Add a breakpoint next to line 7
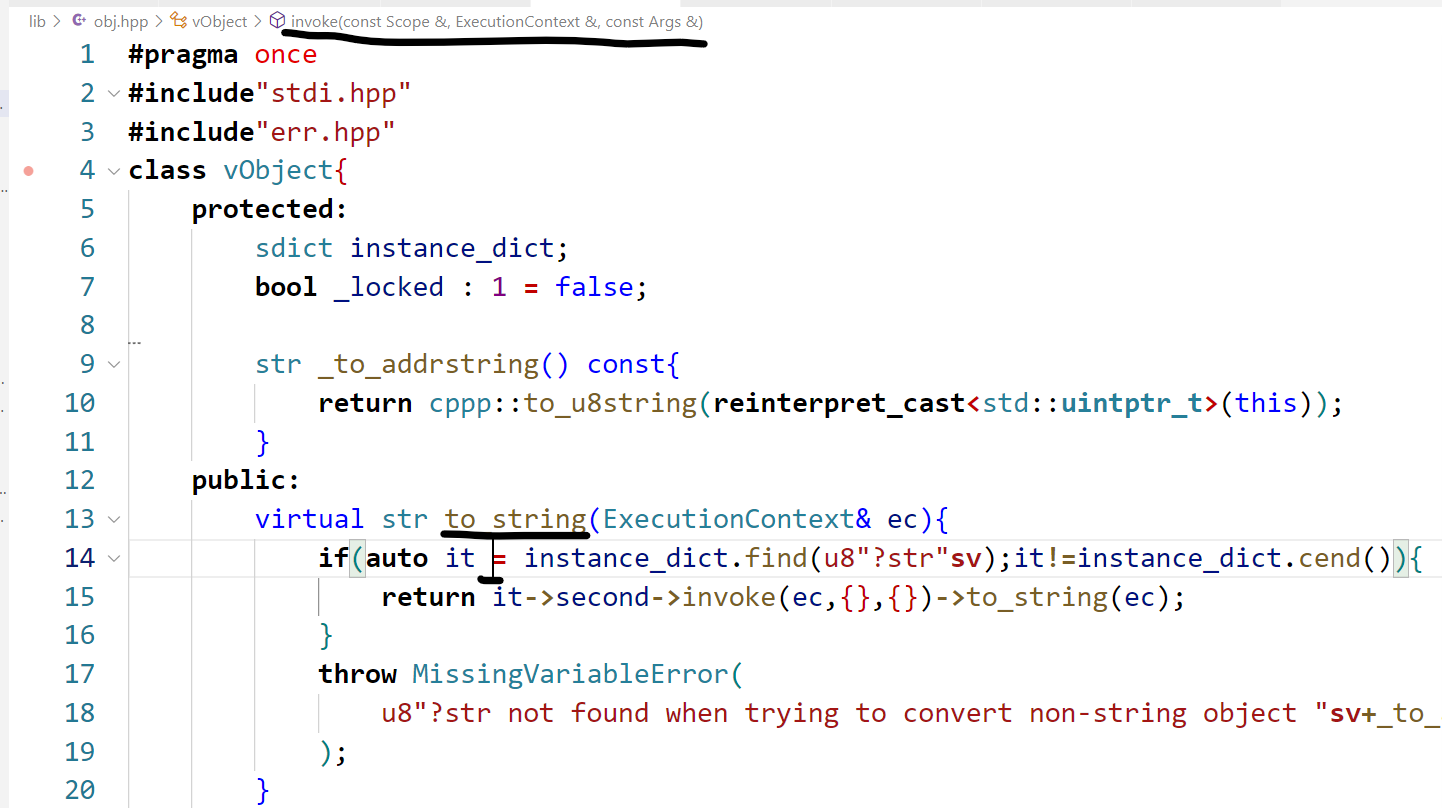 29,286
